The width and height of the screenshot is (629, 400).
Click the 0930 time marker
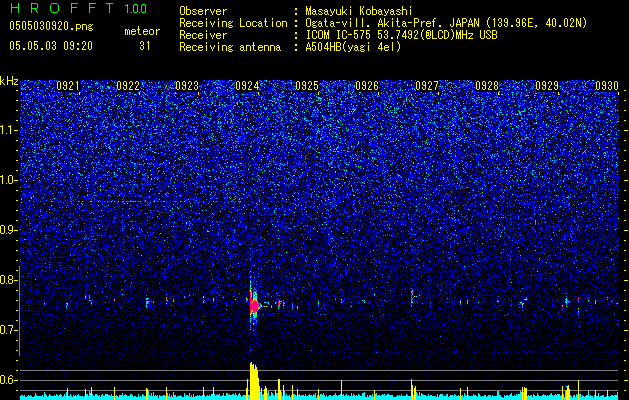click(x=607, y=86)
